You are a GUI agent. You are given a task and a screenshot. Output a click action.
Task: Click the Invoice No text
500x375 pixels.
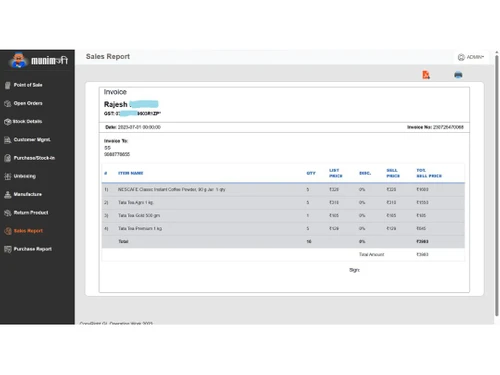click(x=435, y=127)
